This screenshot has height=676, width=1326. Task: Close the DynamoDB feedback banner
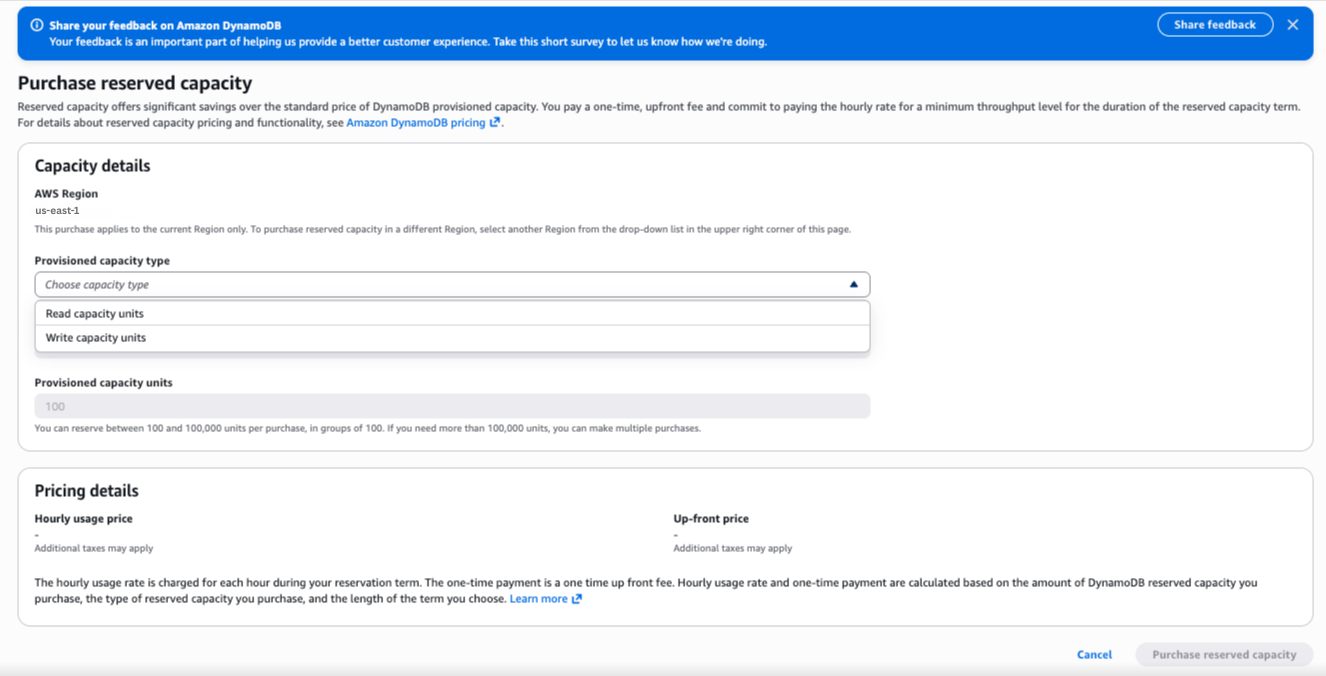coord(1292,25)
